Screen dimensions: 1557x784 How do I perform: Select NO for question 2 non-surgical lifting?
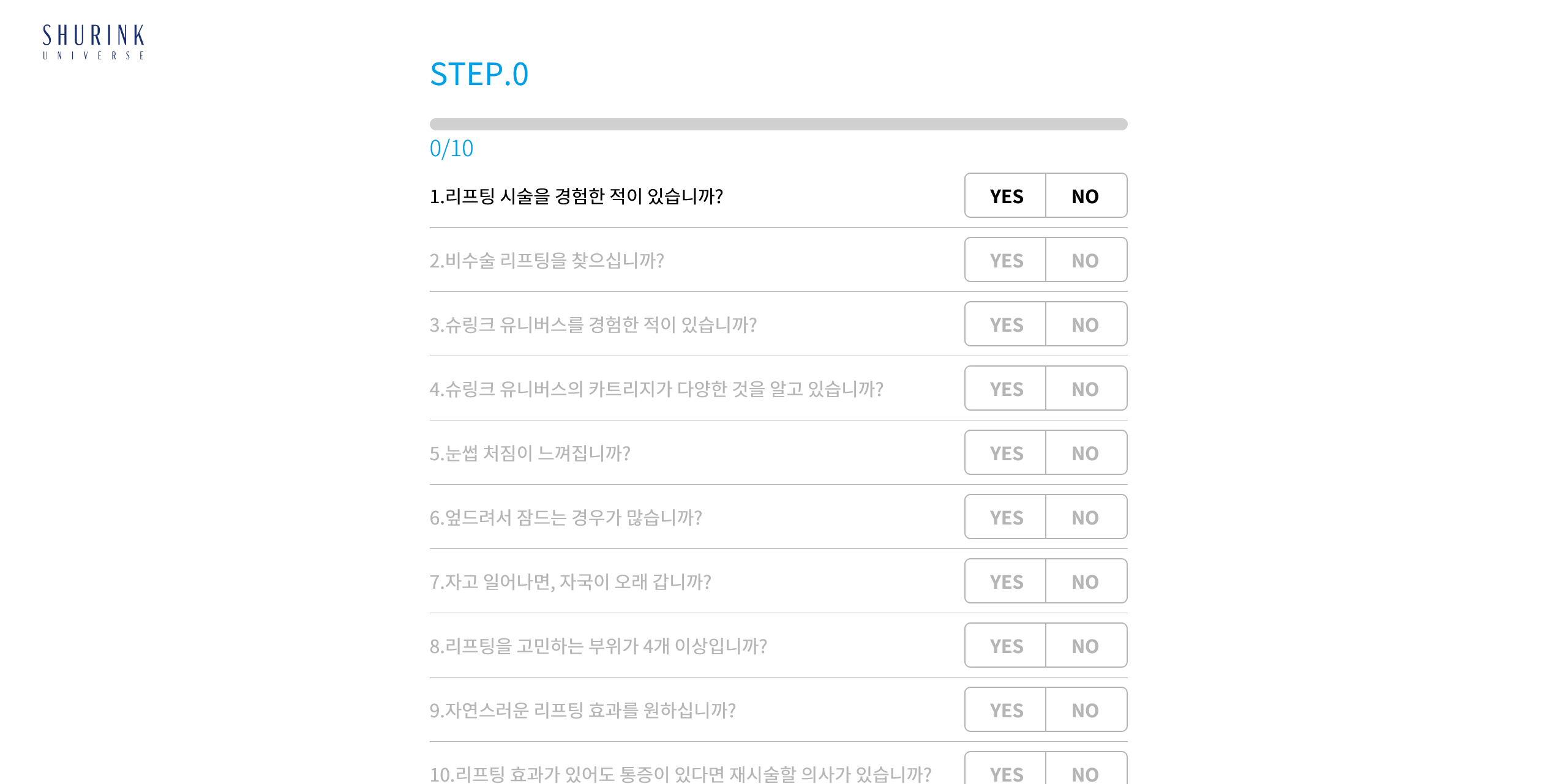point(1086,260)
